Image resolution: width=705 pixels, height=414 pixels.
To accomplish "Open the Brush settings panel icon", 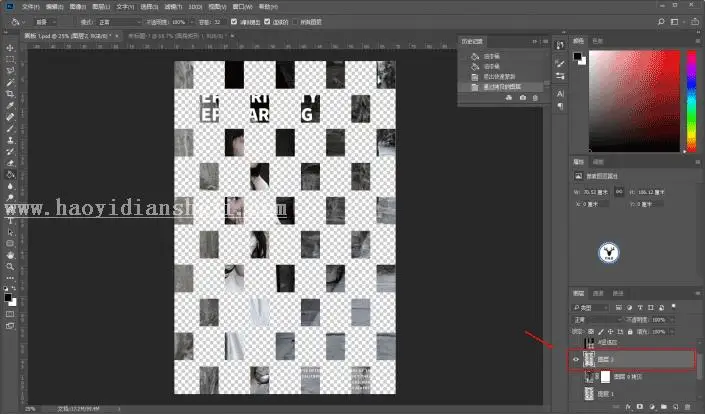I will tap(560, 63).
